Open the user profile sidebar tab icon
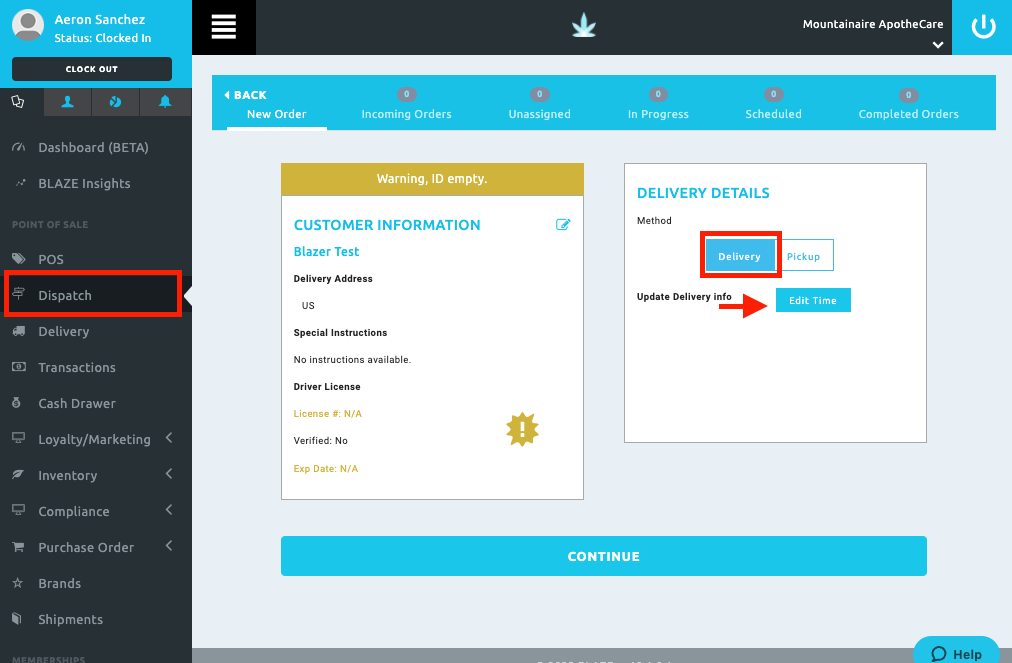The height and width of the screenshot is (663, 1012). click(67, 102)
